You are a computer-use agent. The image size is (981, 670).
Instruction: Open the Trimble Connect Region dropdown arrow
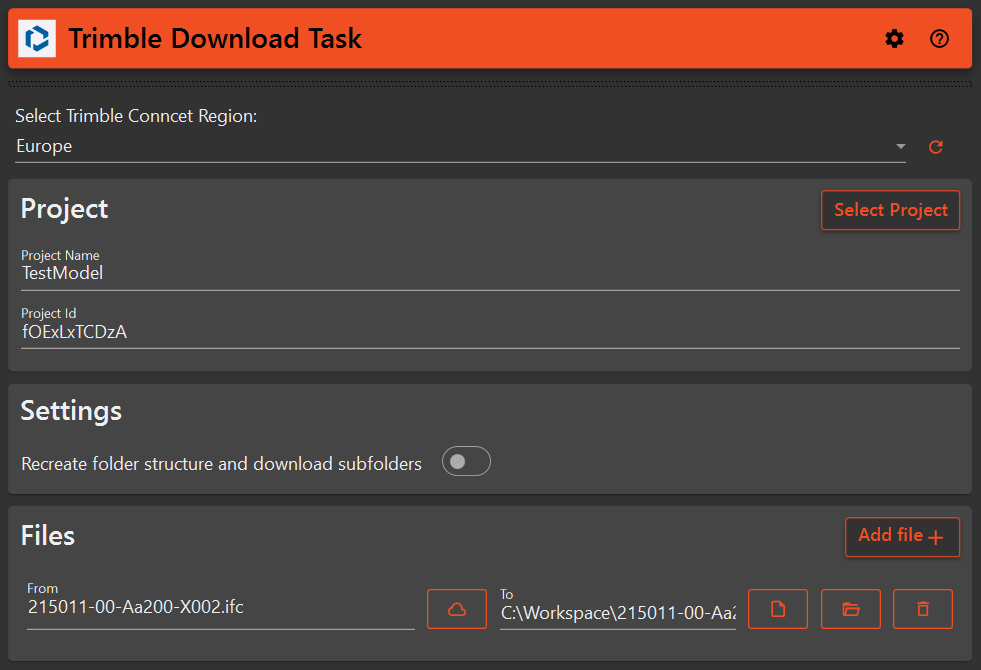pos(899,146)
